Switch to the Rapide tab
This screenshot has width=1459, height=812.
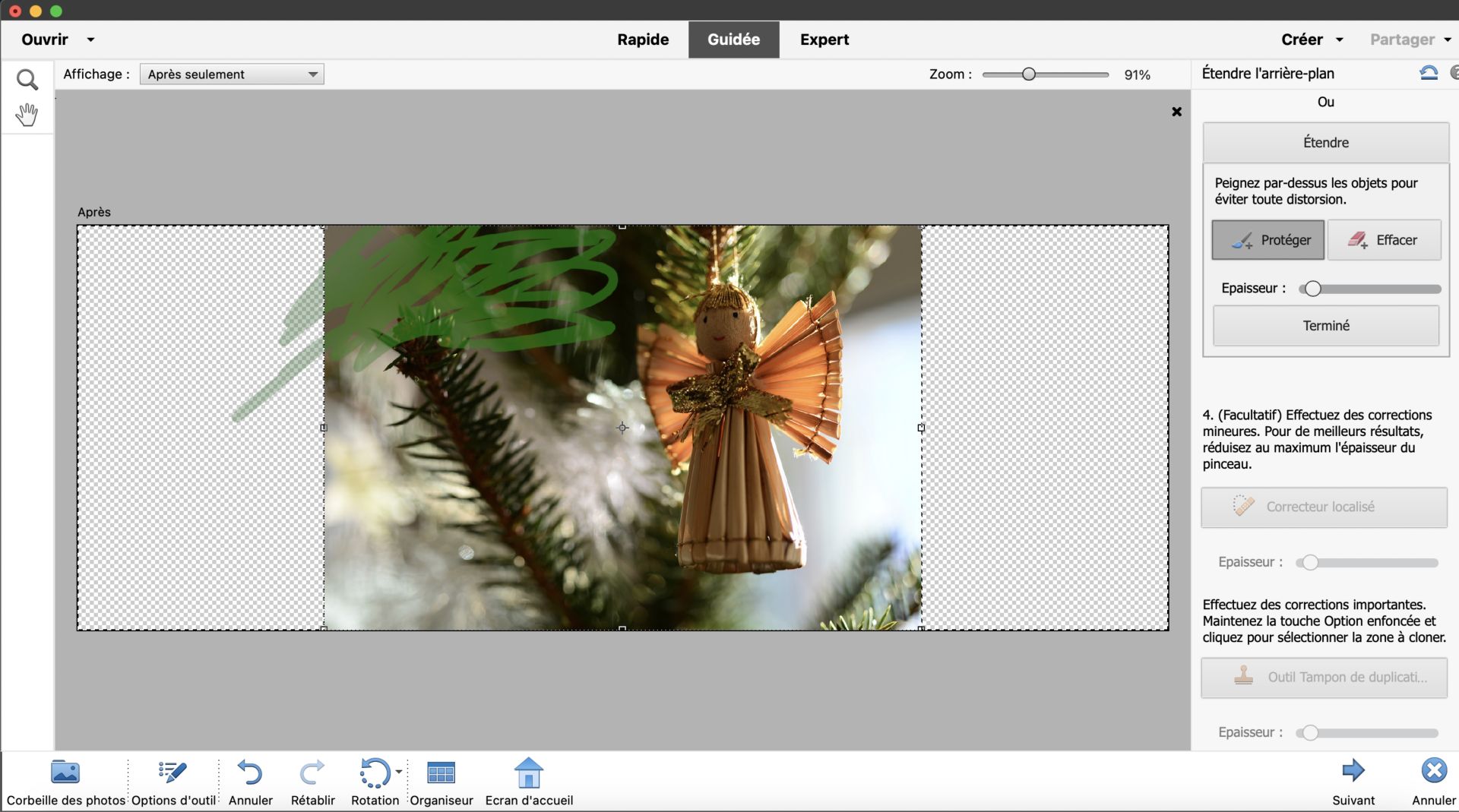coord(643,39)
